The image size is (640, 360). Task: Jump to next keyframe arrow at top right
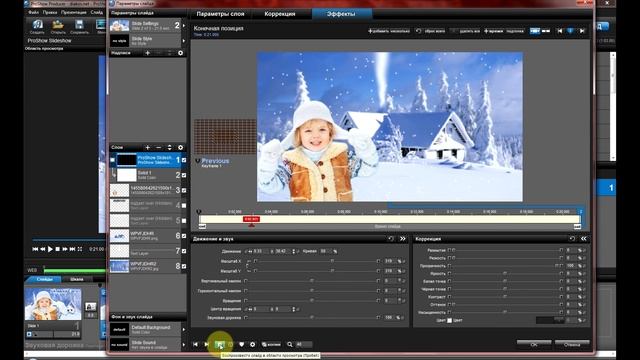pyautogui.click(x=582, y=31)
